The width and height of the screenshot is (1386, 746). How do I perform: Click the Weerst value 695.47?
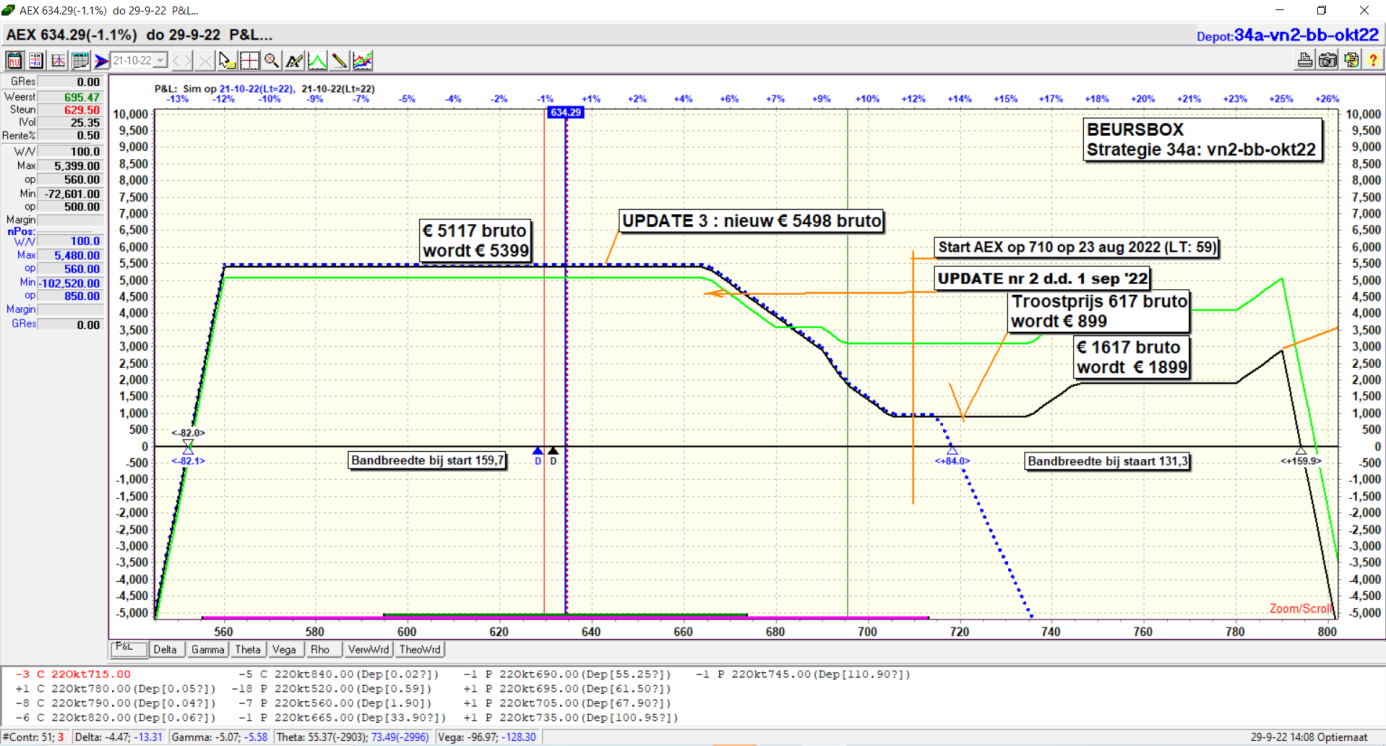point(71,97)
